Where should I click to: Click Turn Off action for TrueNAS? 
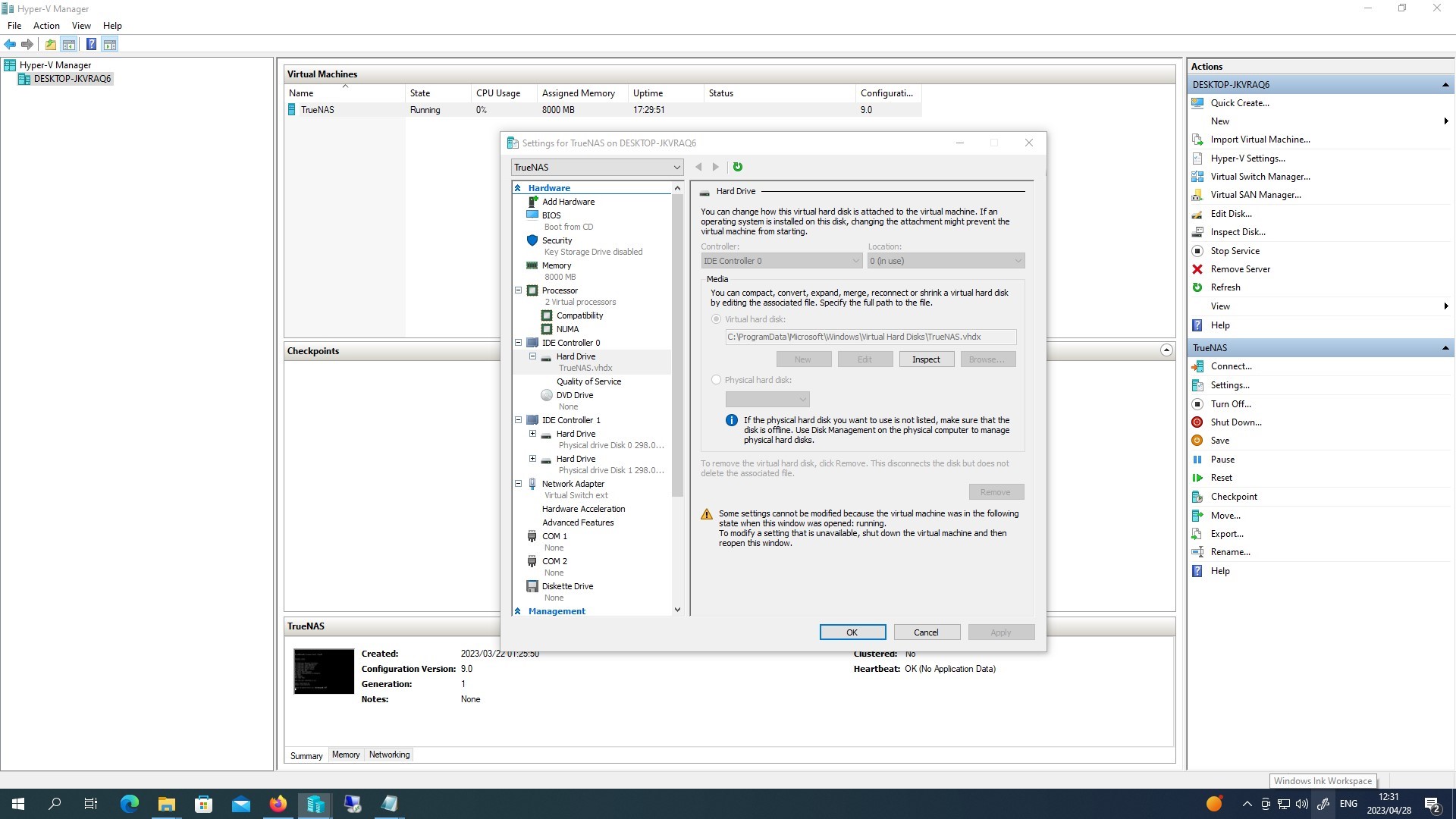[x=1231, y=404]
